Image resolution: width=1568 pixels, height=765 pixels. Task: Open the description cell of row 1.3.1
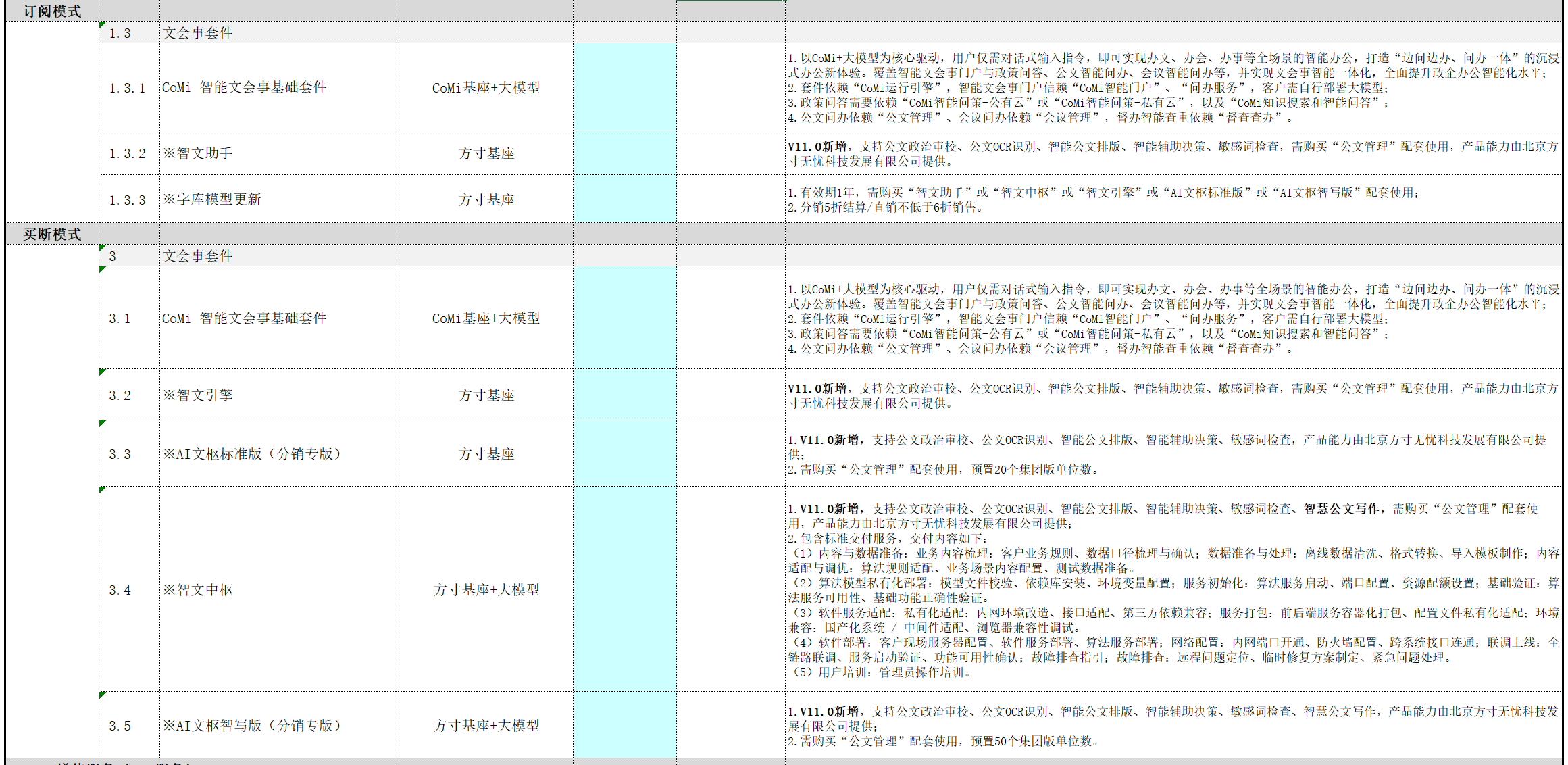1173,88
